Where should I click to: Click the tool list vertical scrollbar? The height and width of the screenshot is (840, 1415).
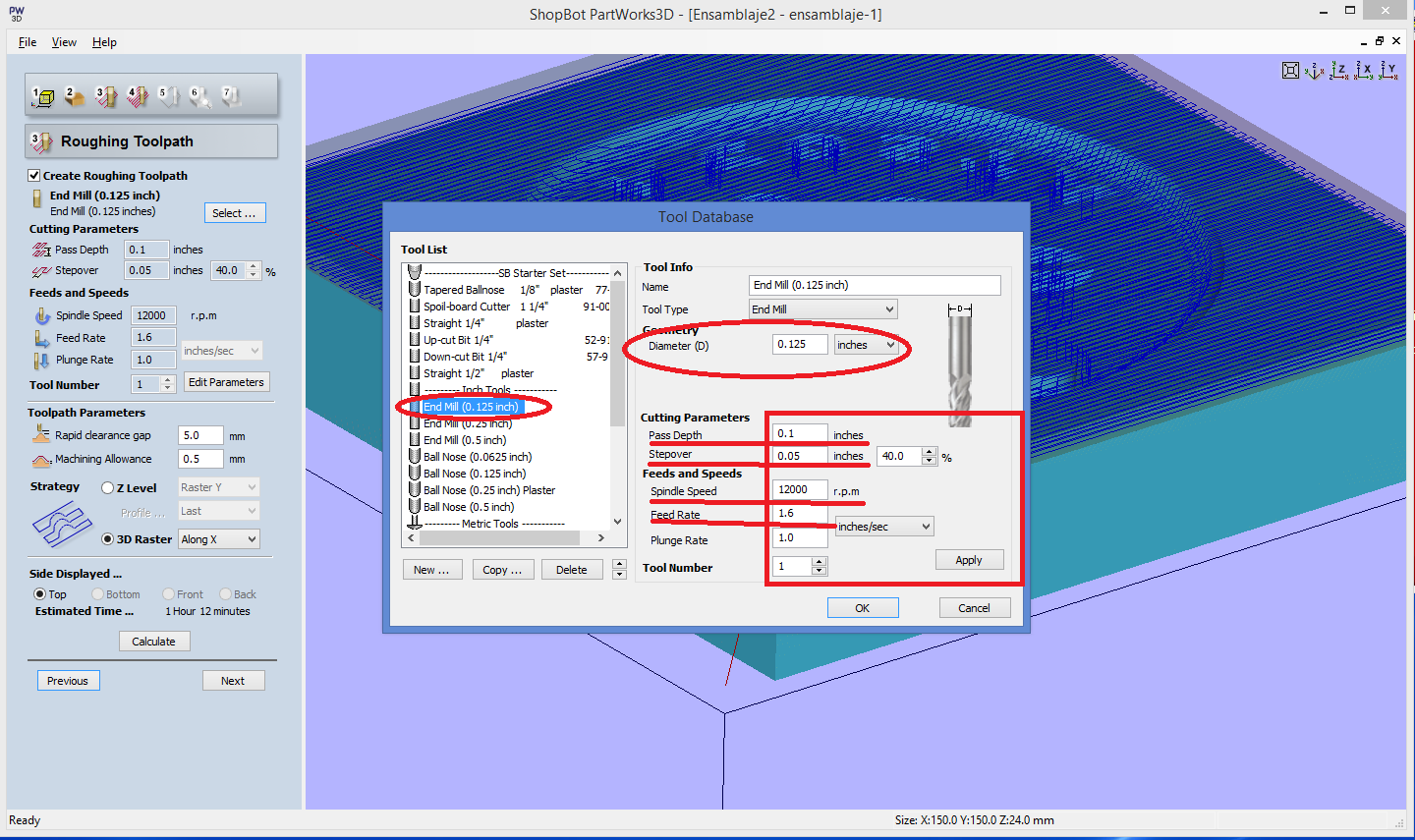coord(618,397)
